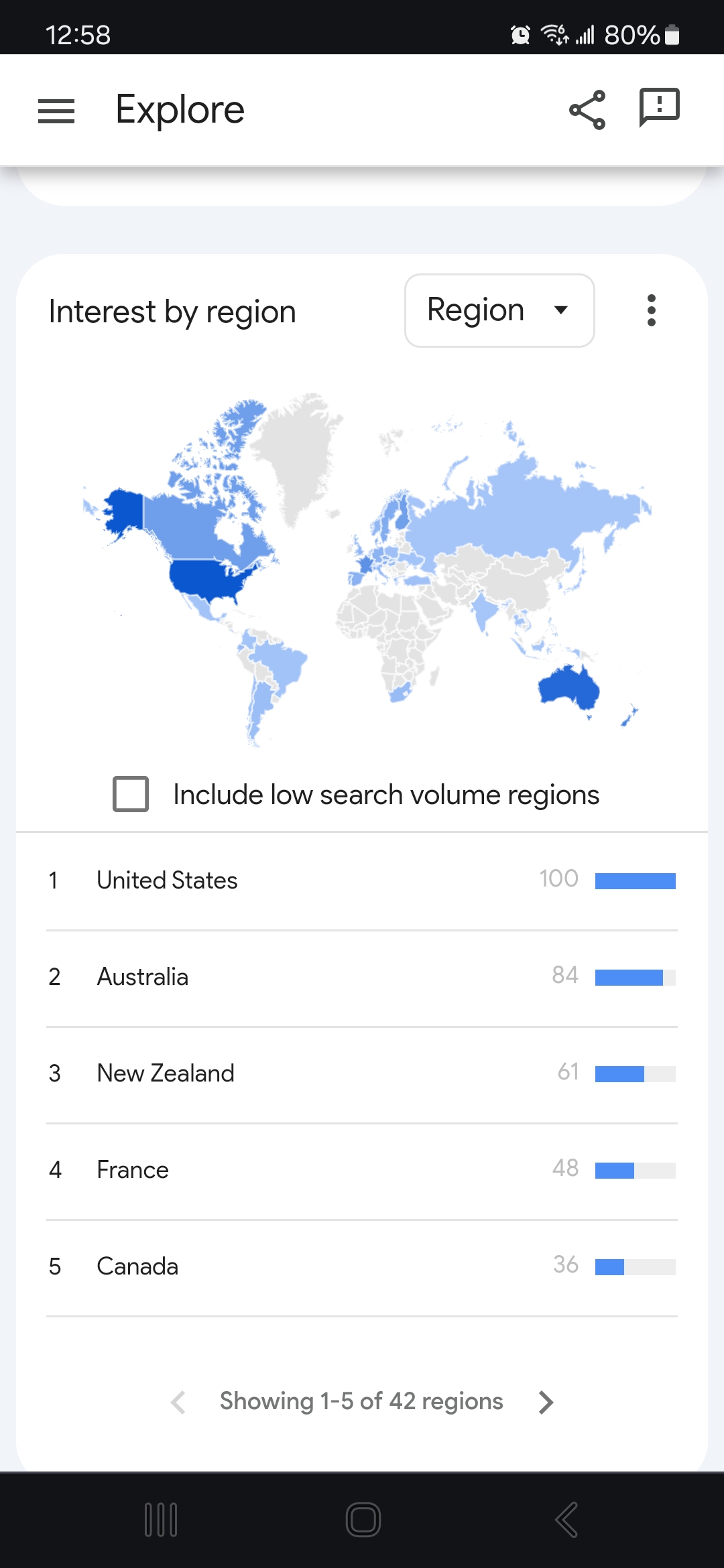This screenshot has height=1568, width=724.
Task: Go to next page of regions
Action: [x=546, y=1402]
